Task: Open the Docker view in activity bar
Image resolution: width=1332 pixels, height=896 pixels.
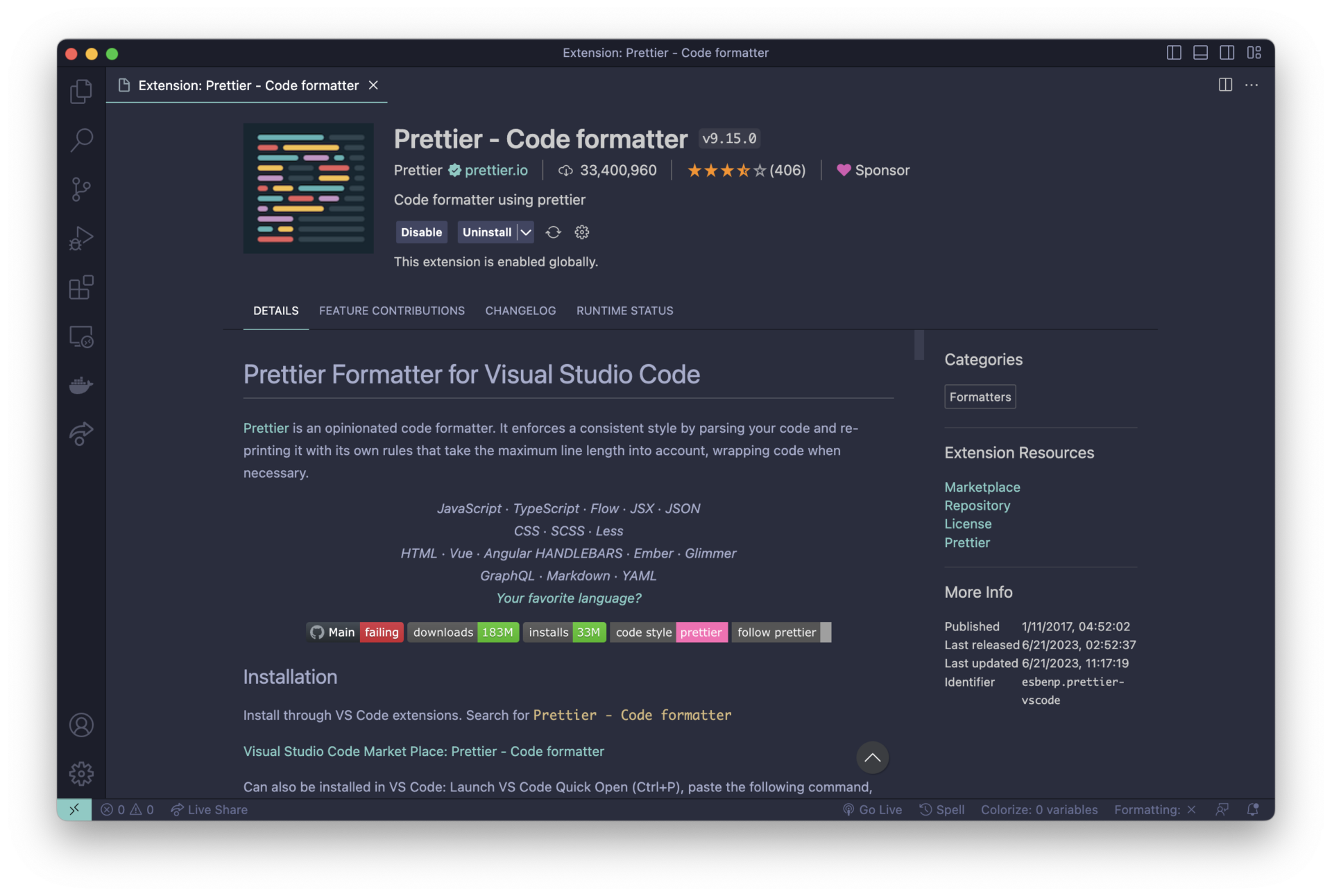Action: (x=81, y=385)
